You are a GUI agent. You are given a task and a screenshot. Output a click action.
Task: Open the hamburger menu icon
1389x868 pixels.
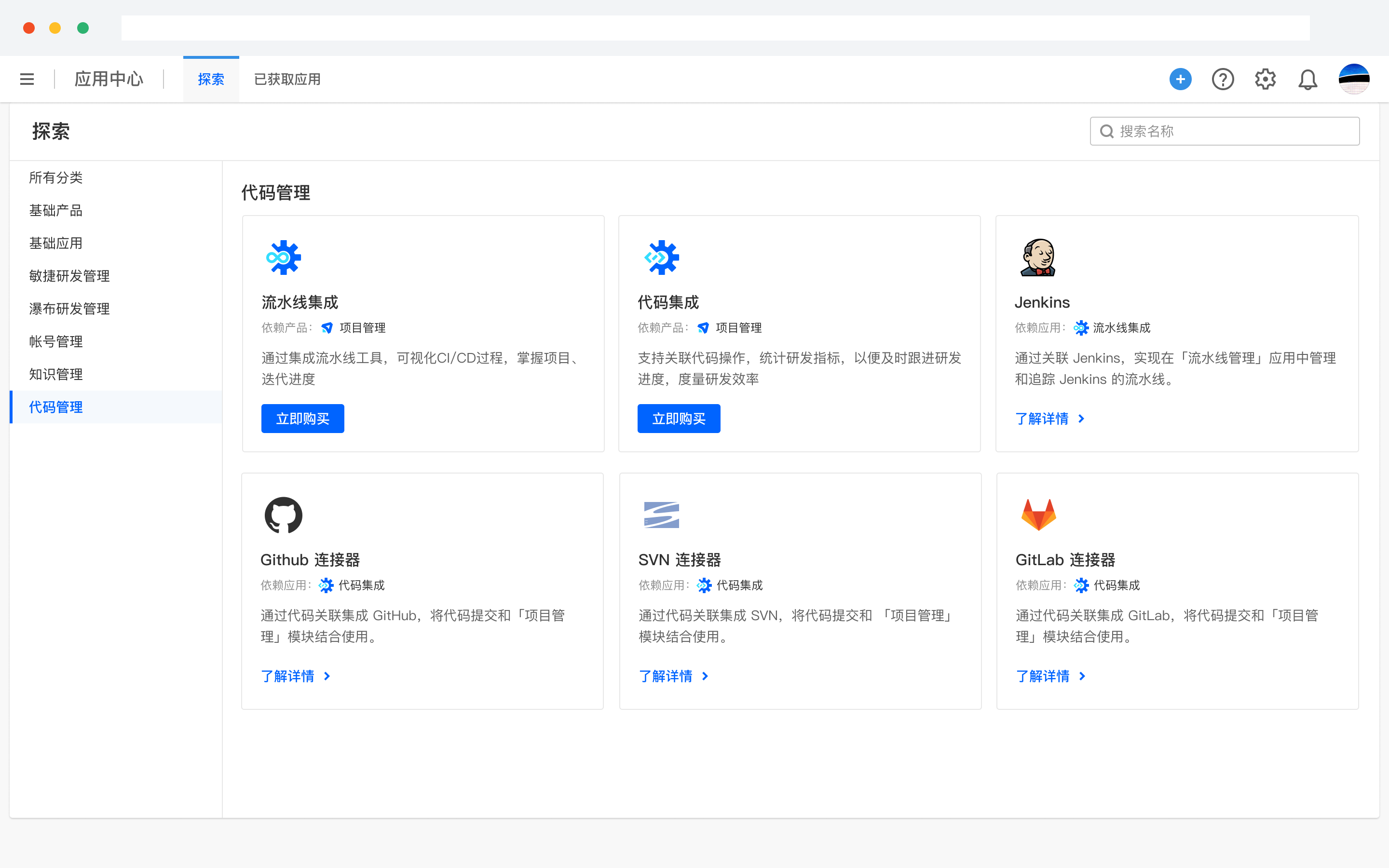click(27, 79)
